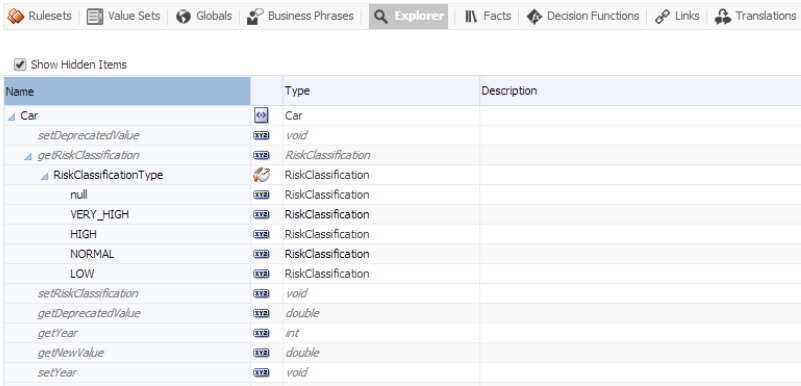Click the Globals globe icon

[183, 16]
